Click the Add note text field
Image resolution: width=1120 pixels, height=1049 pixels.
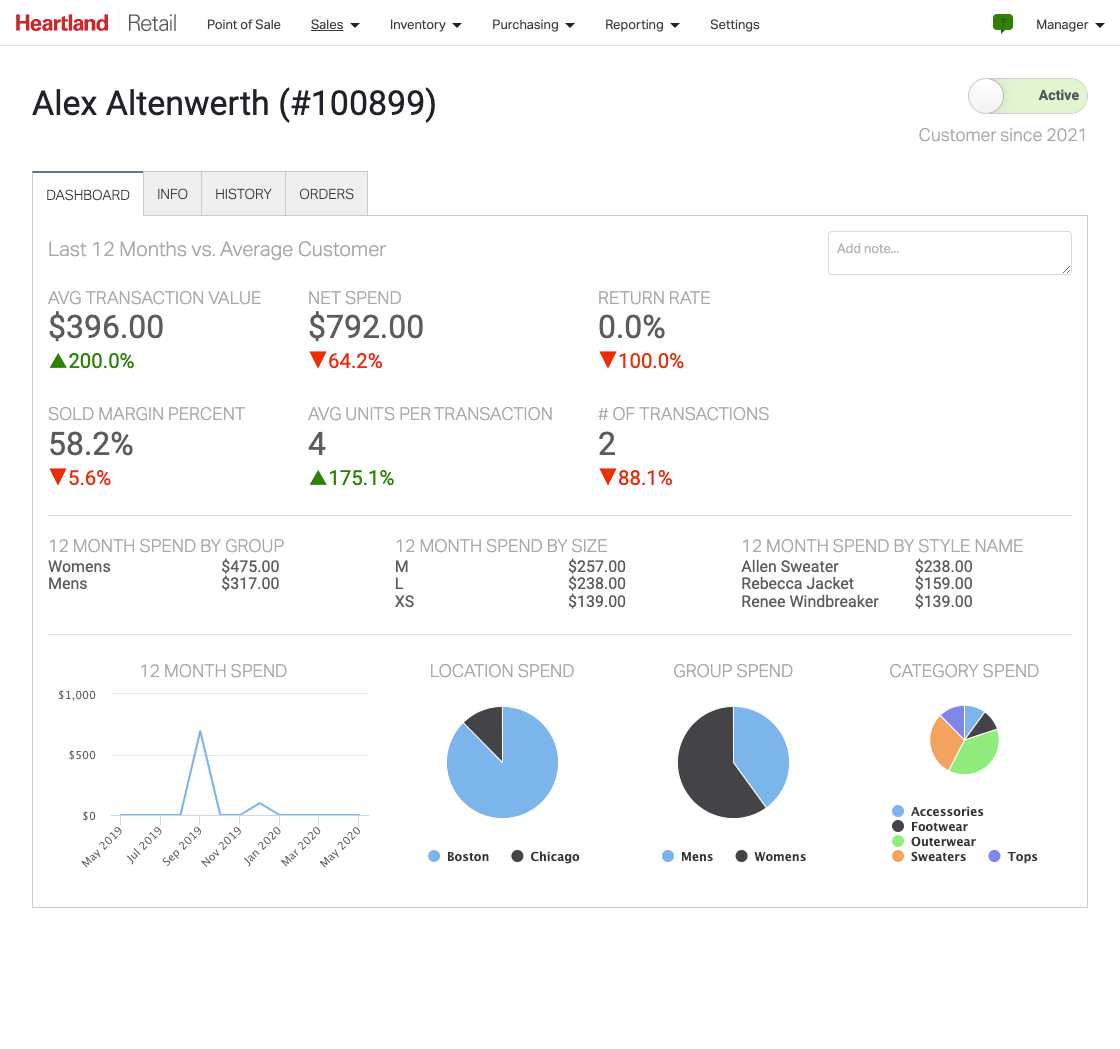click(x=949, y=253)
